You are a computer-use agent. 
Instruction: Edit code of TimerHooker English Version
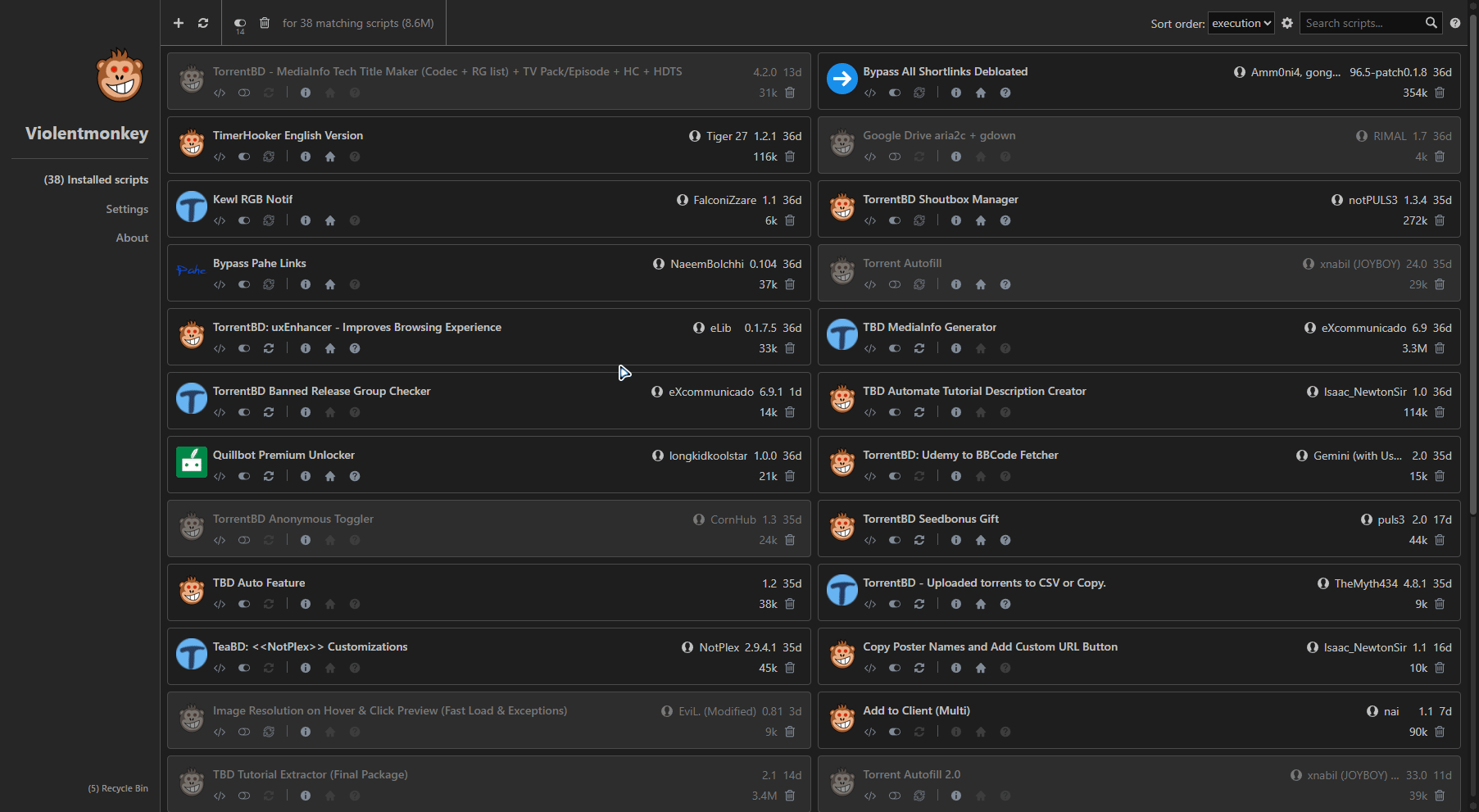(x=220, y=157)
